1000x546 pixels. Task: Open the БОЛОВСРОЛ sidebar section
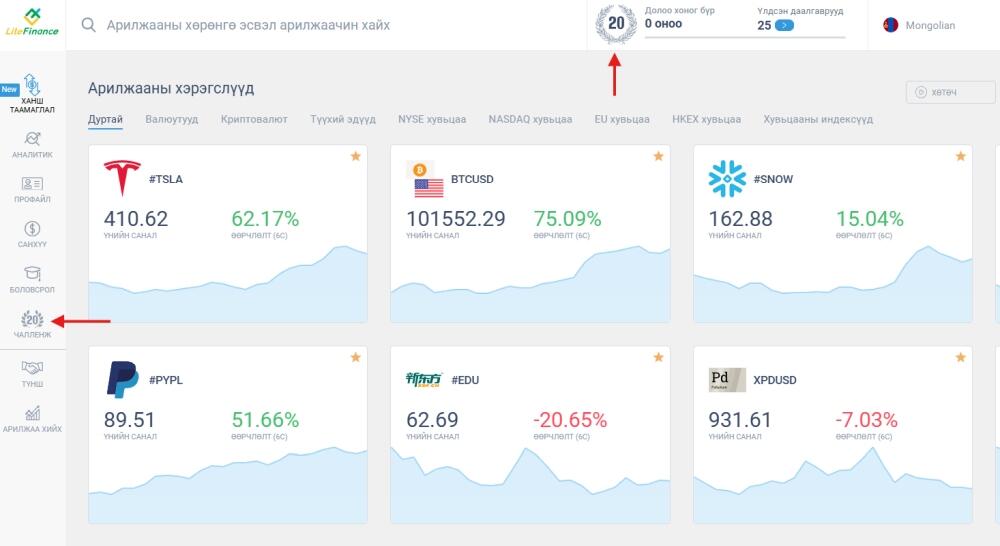pyautogui.click(x=32, y=280)
